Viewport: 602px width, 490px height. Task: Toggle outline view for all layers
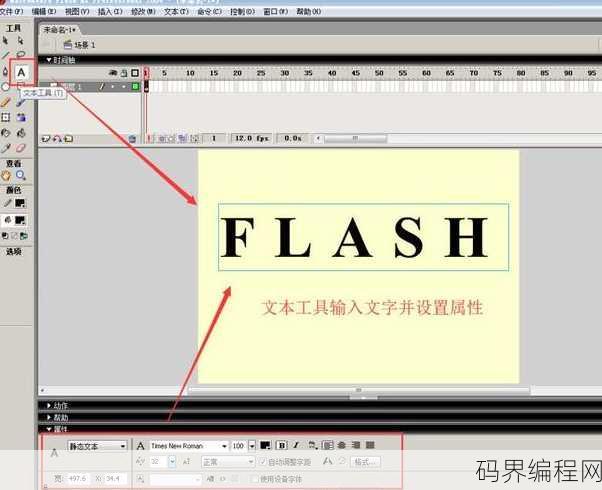(135, 73)
